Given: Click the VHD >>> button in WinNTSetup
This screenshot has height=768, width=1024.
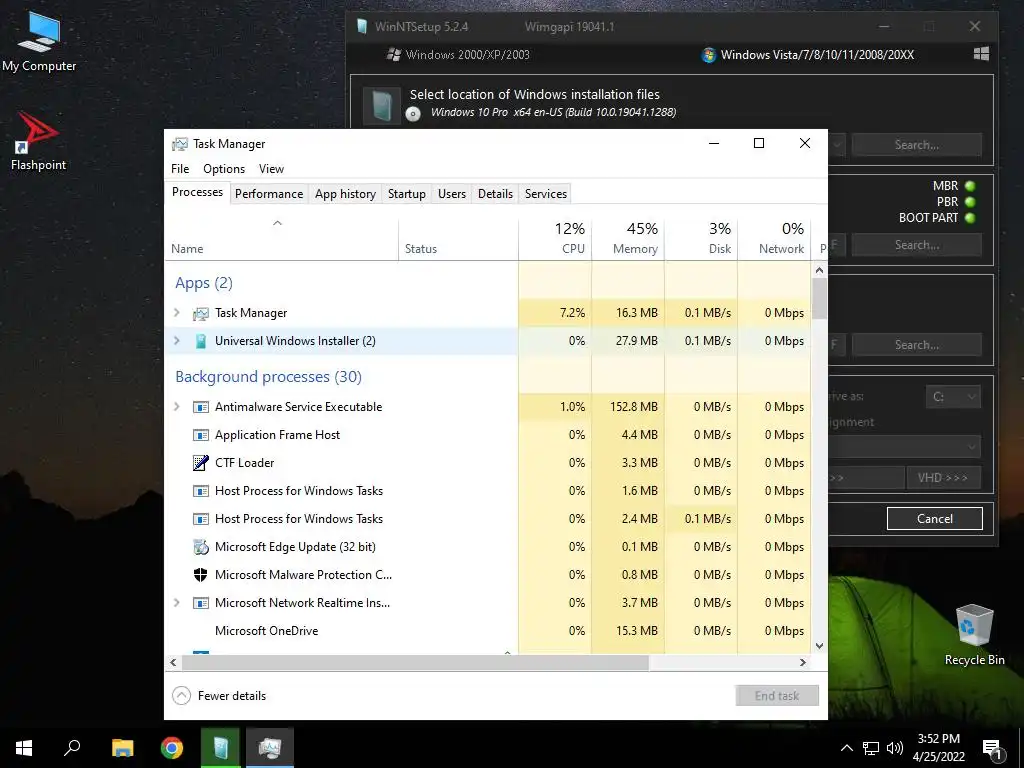Looking at the screenshot, I should pos(943,478).
